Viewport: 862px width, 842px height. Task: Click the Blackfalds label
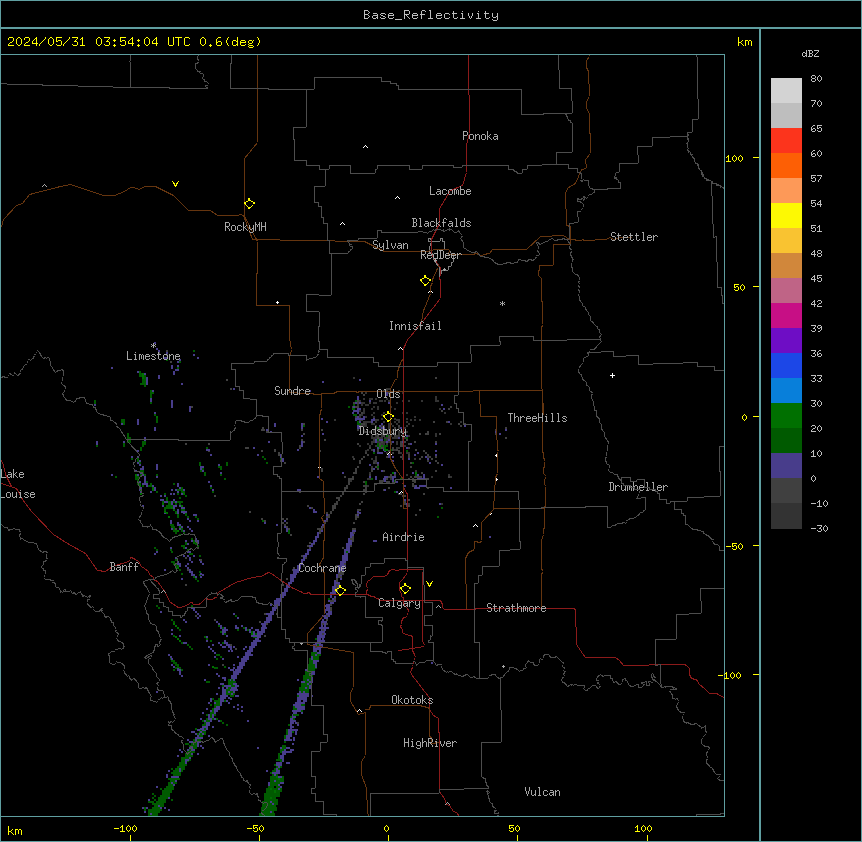point(441,223)
